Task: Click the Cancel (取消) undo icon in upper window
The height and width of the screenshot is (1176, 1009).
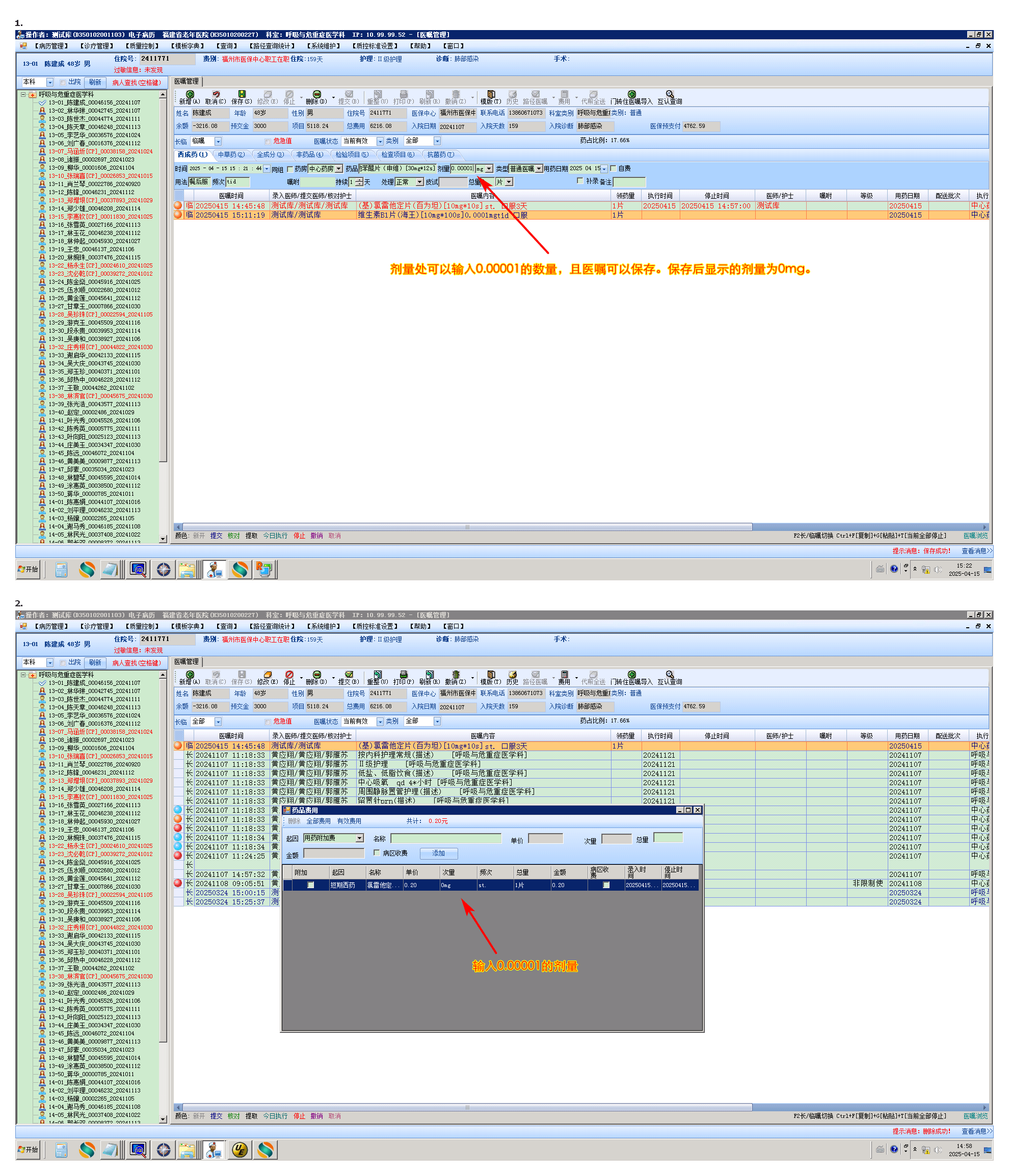Action: [x=216, y=94]
